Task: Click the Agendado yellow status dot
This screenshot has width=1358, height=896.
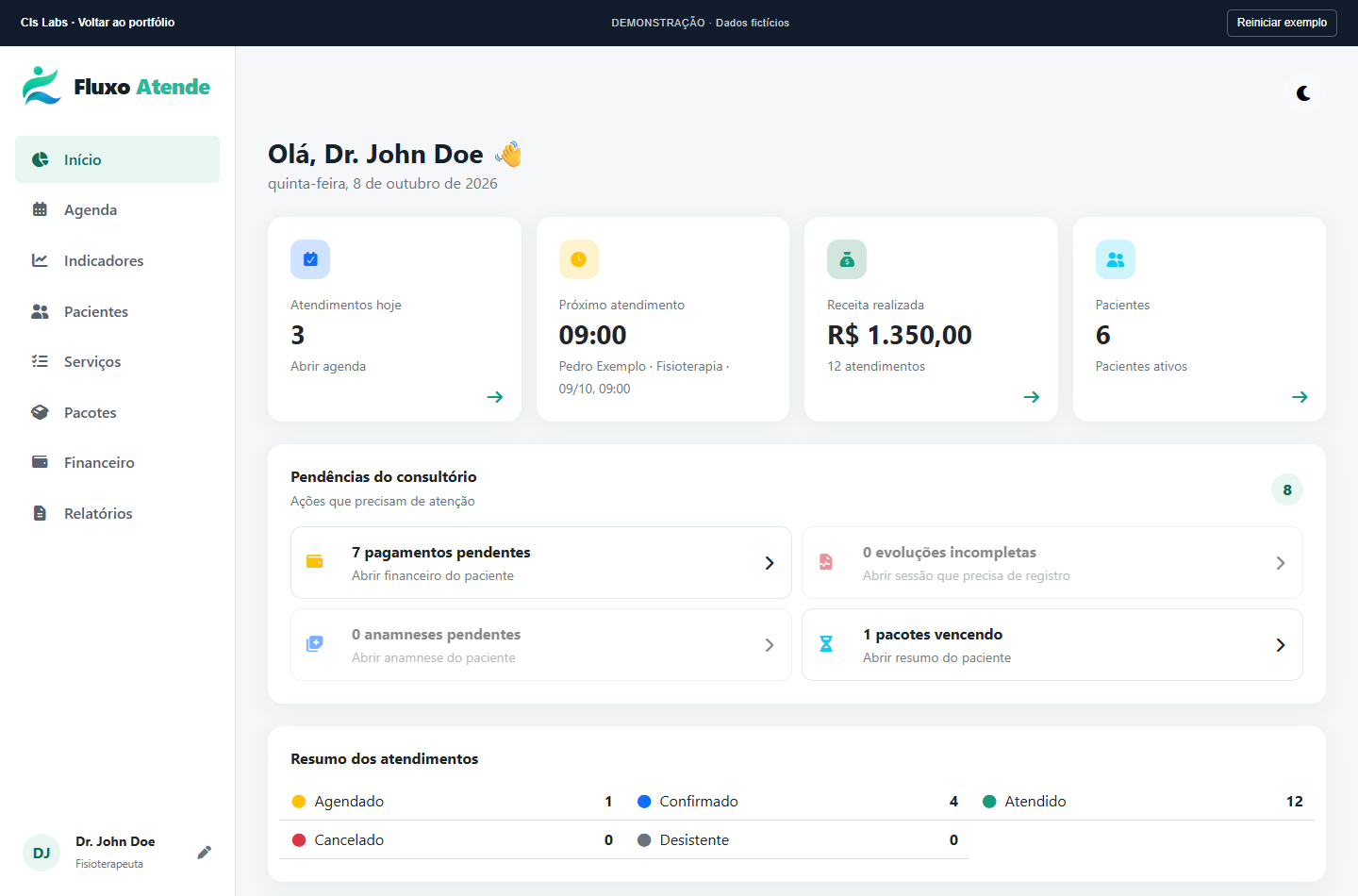Action: 299,802
